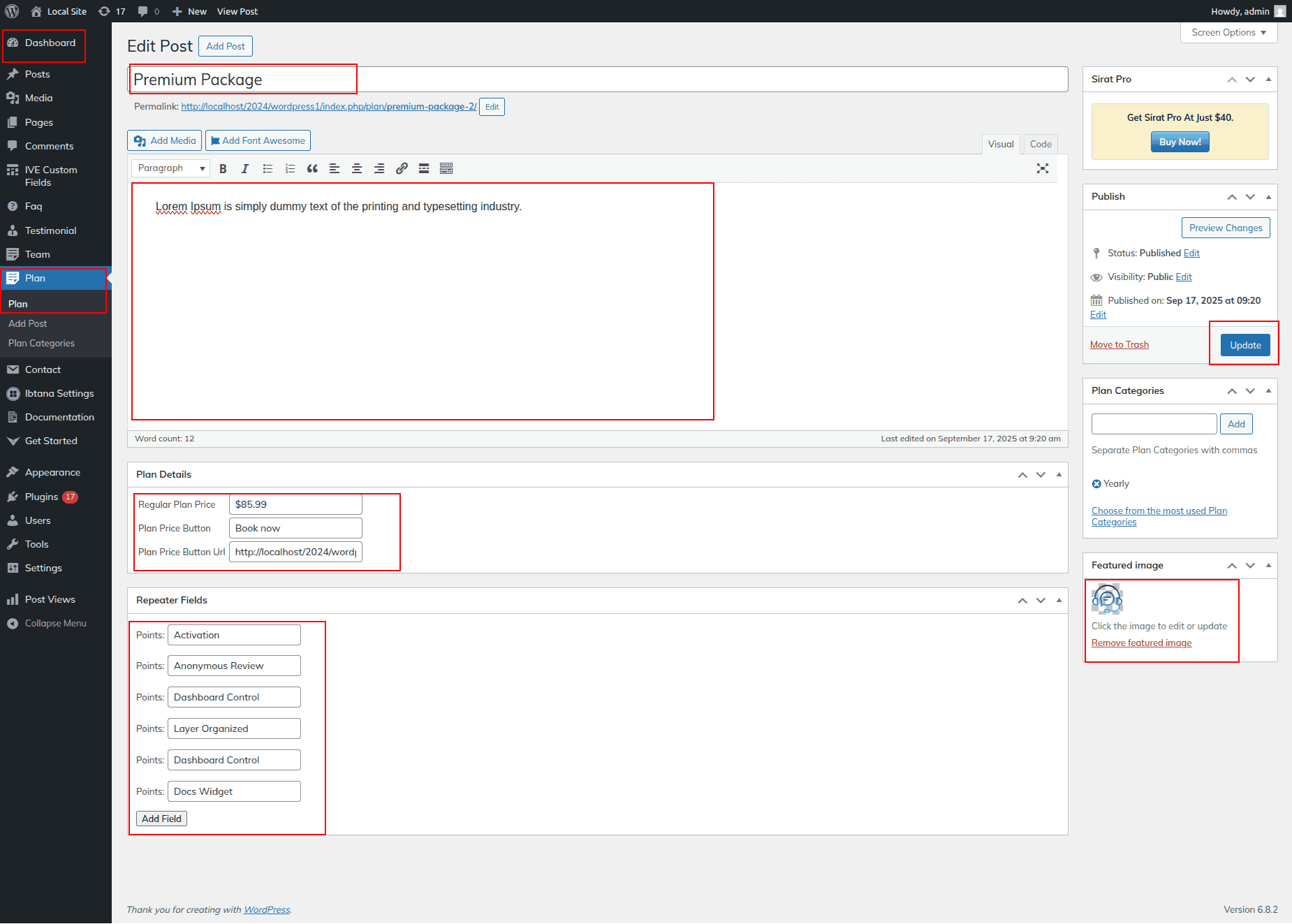Insert a numbered list
Image resolution: width=1292 pixels, height=924 pixels.
290,168
